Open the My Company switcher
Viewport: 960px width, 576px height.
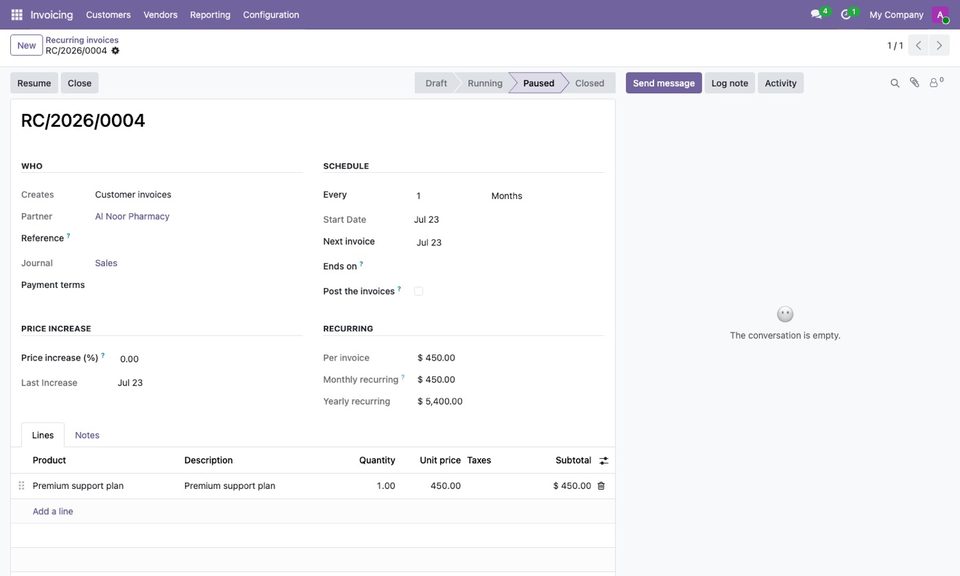point(896,15)
